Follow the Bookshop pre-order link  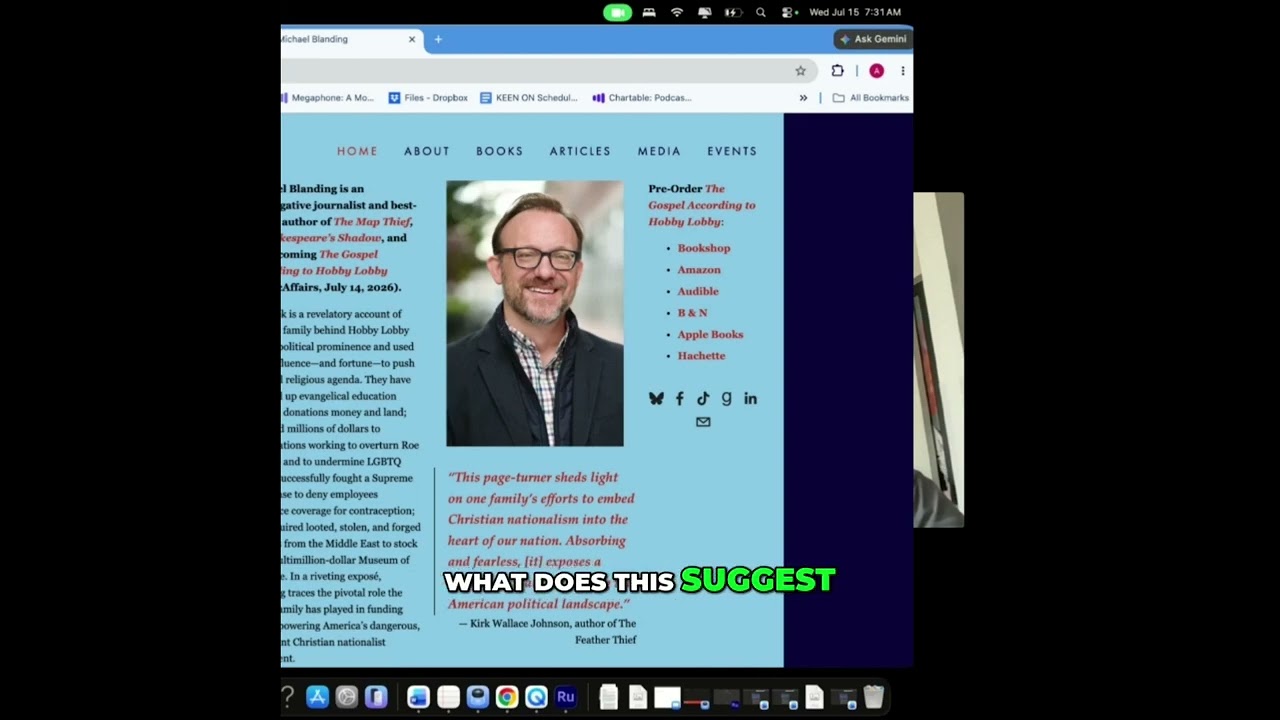704,248
